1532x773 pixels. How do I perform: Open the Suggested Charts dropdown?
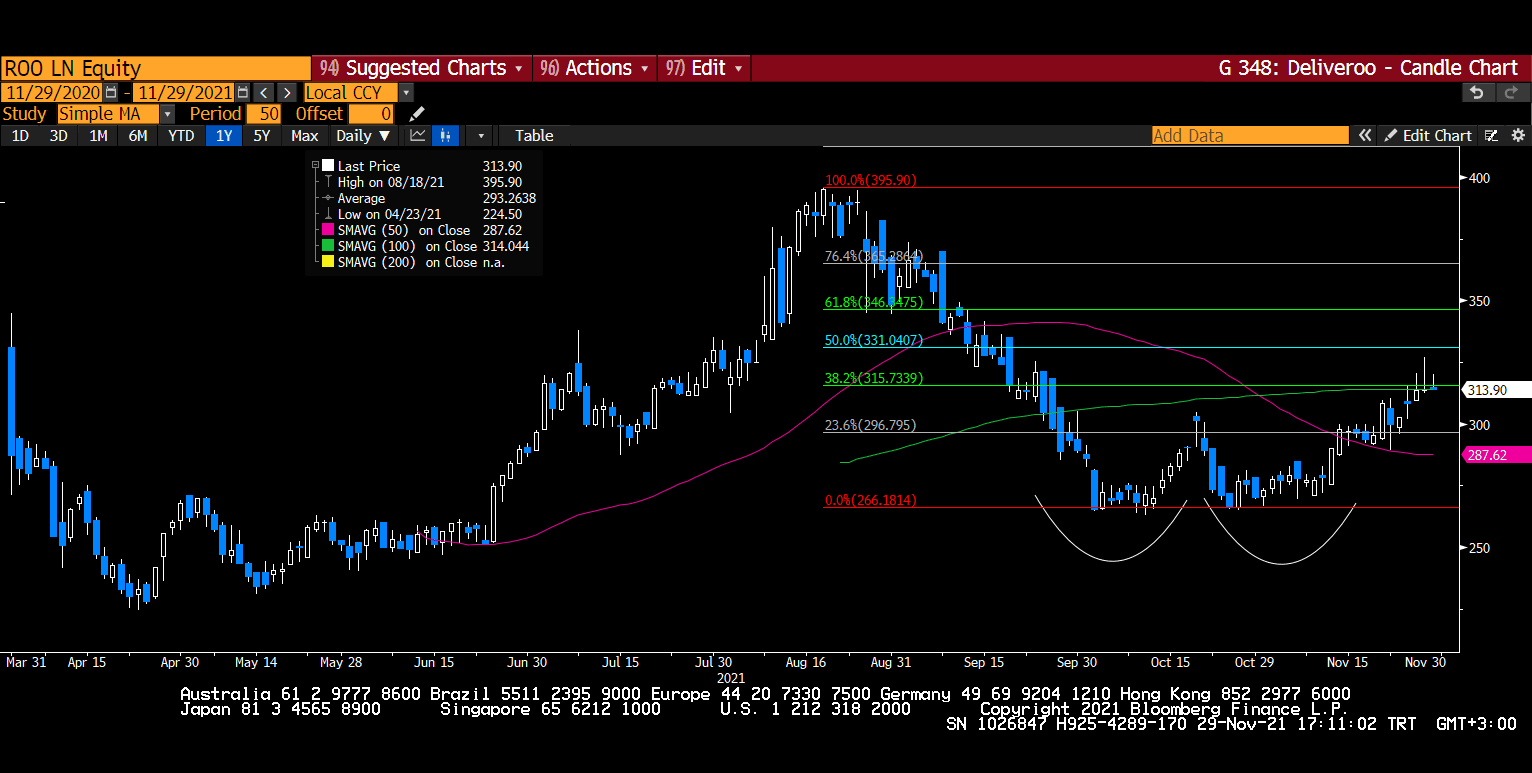coord(421,68)
